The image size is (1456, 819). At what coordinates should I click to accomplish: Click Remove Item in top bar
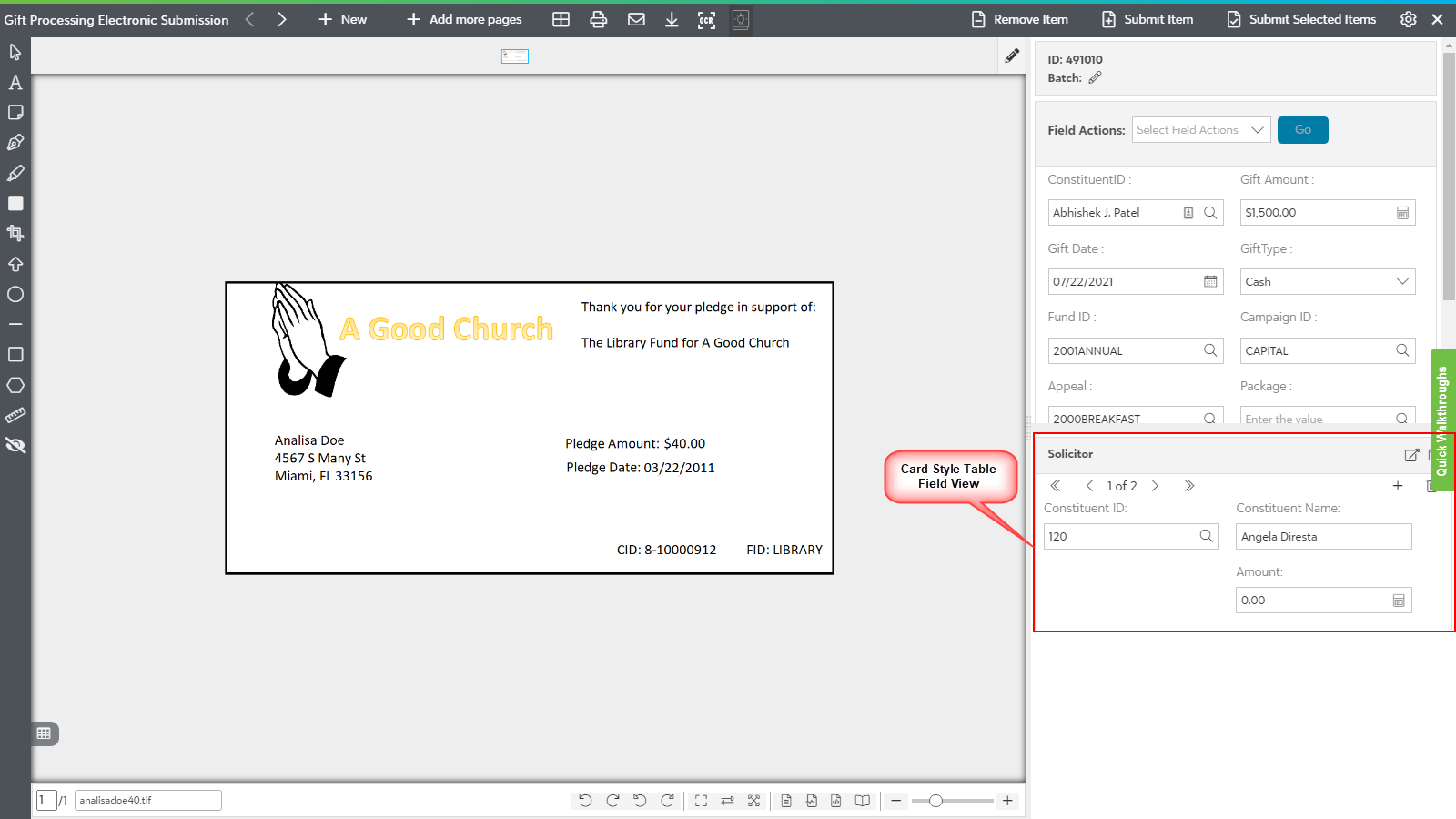pos(1020,20)
